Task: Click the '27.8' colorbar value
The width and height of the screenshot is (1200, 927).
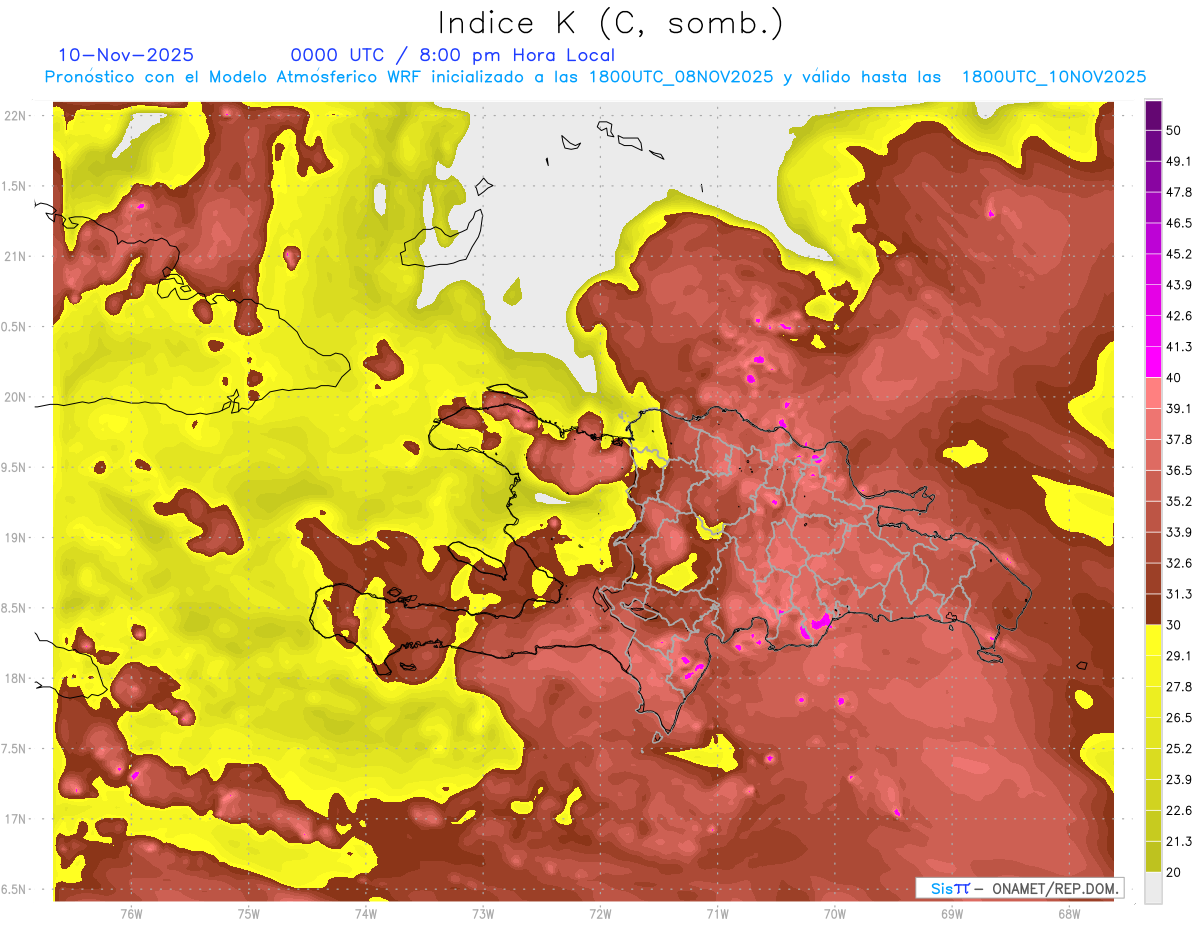Action: tap(1180, 686)
